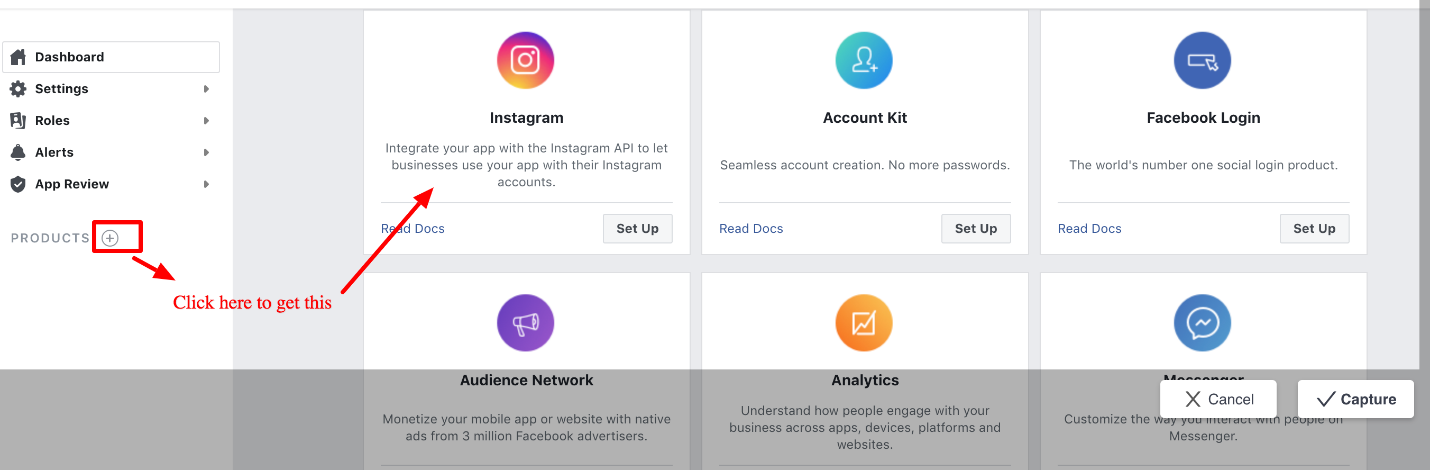Image resolution: width=1430 pixels, height=470 pixels.
Task: Click the Account Kit product icon
Action: [x=864, y=60]
